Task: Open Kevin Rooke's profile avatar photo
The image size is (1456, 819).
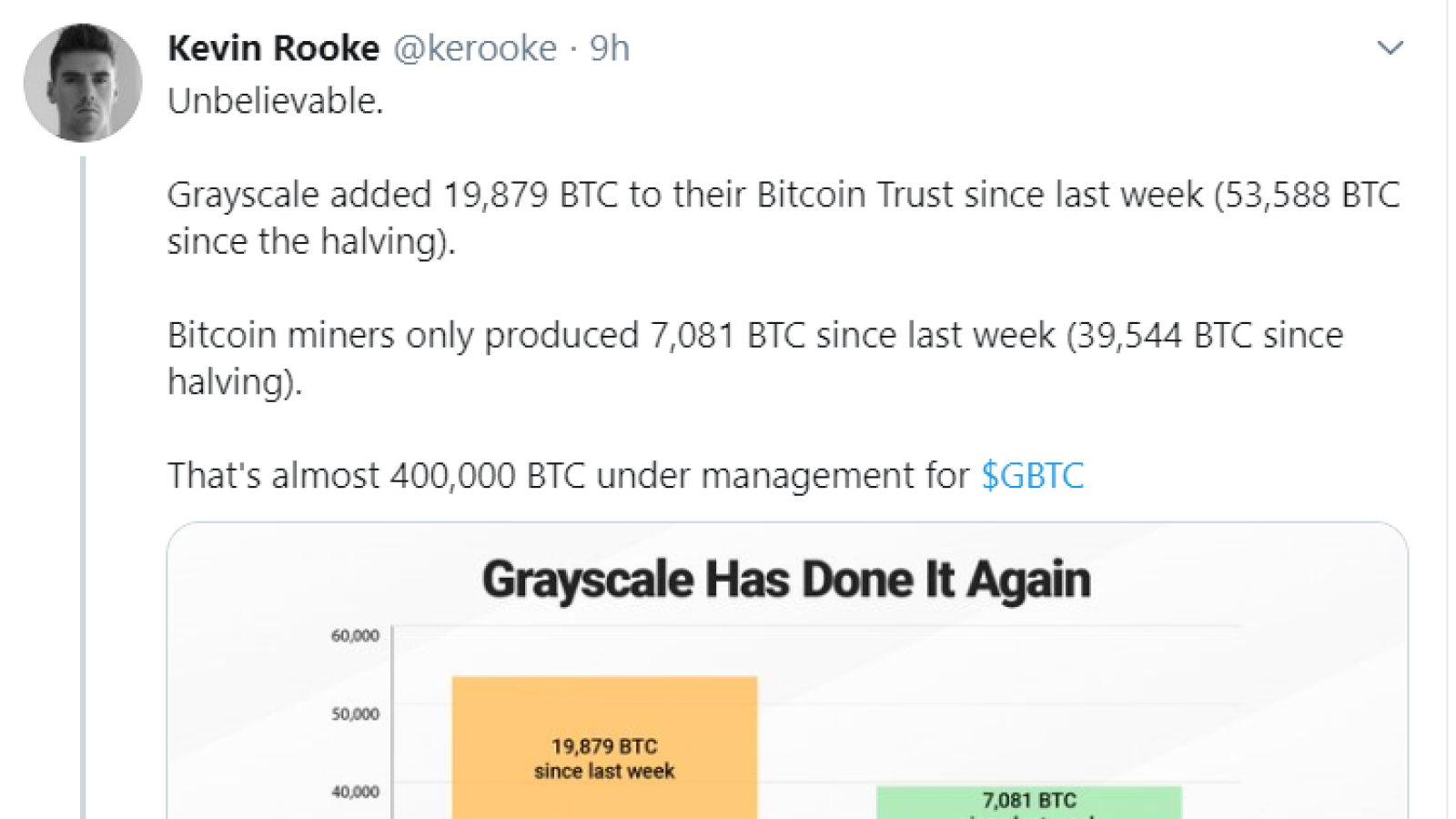Action: [x=83, y=83]
